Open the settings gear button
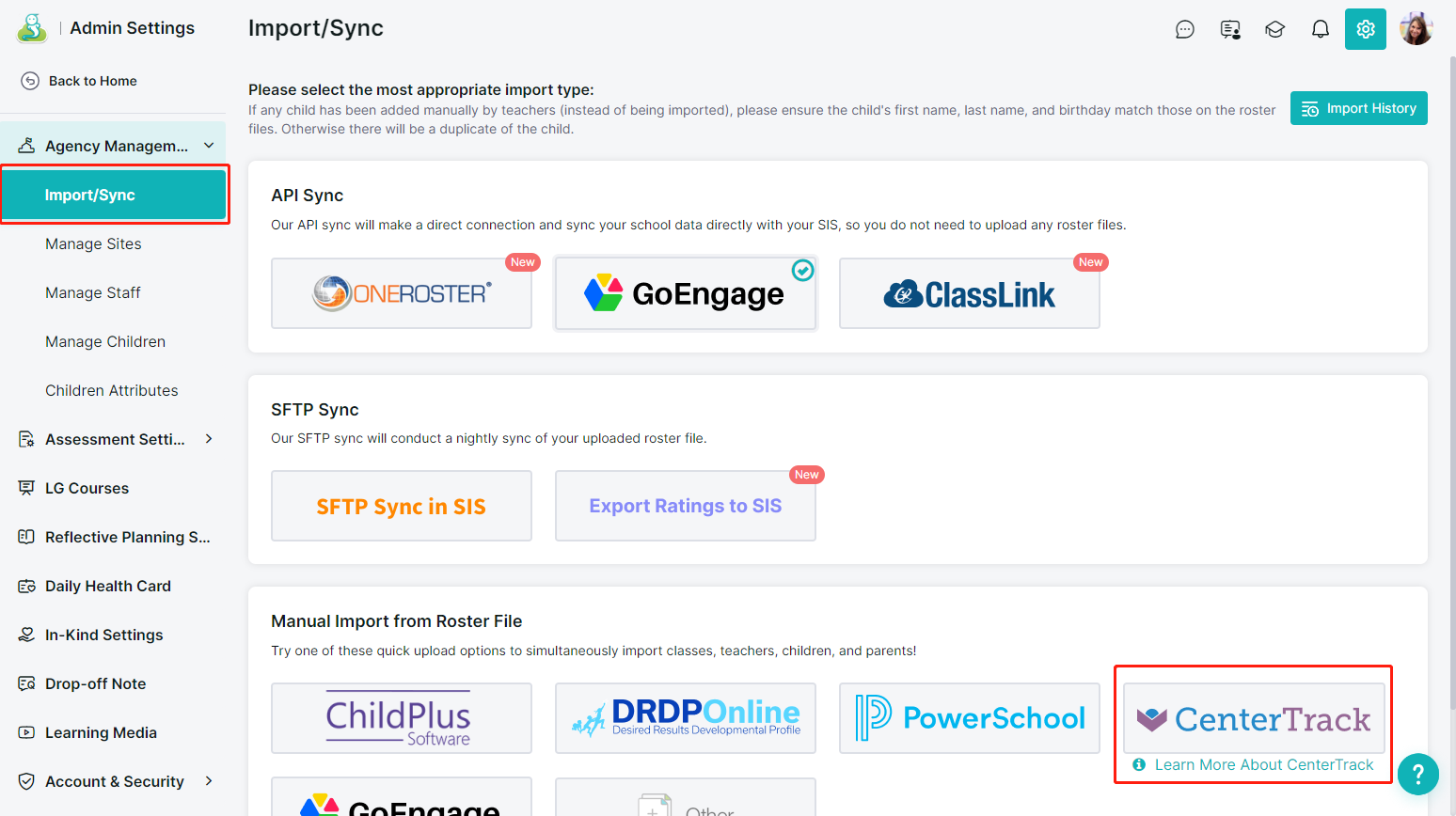 click(1366, 29)
